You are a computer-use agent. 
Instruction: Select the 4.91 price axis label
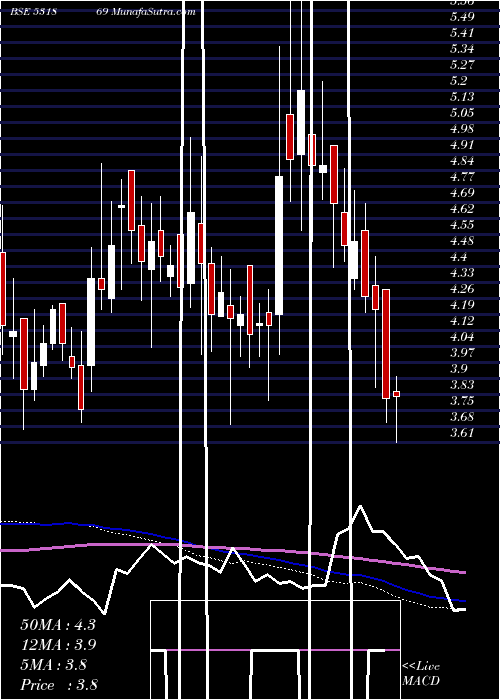tap(462, 145)
